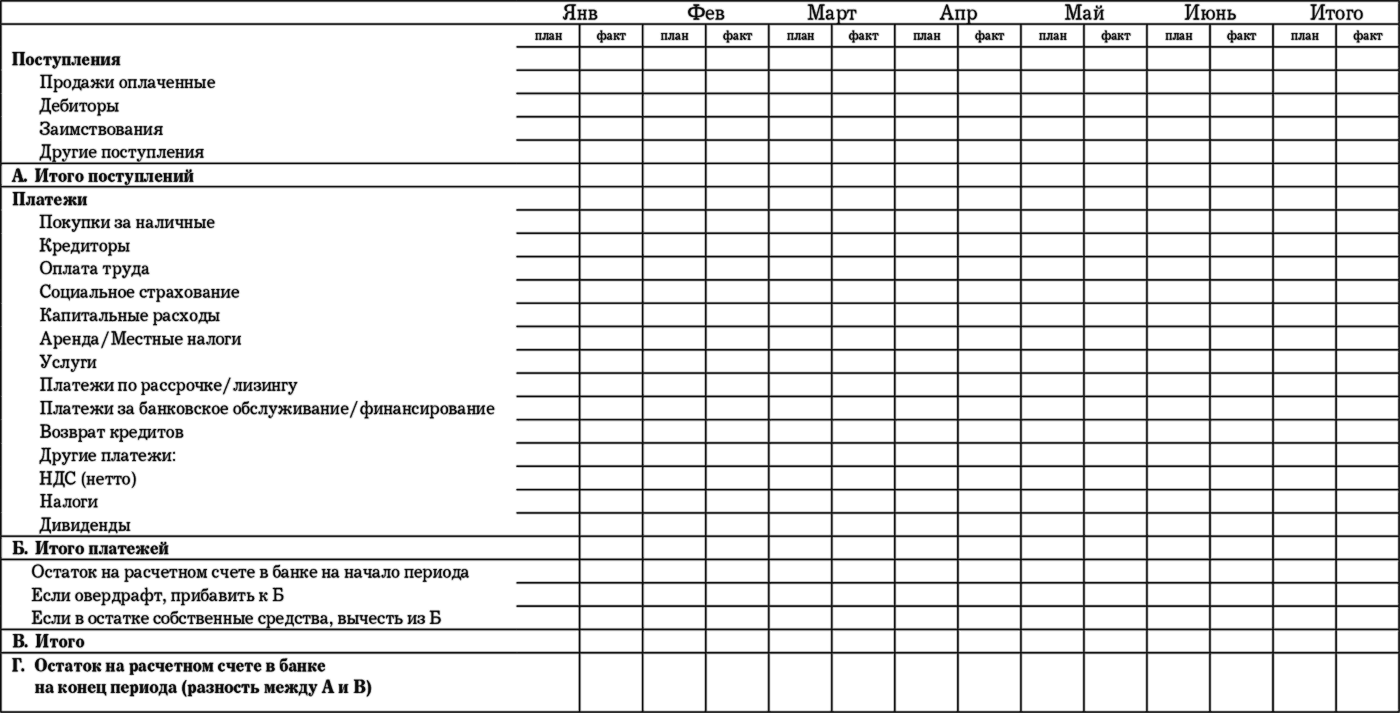Select the Продажи оплаченные row label
1400x713 pixels.
[x=127, y=83]
